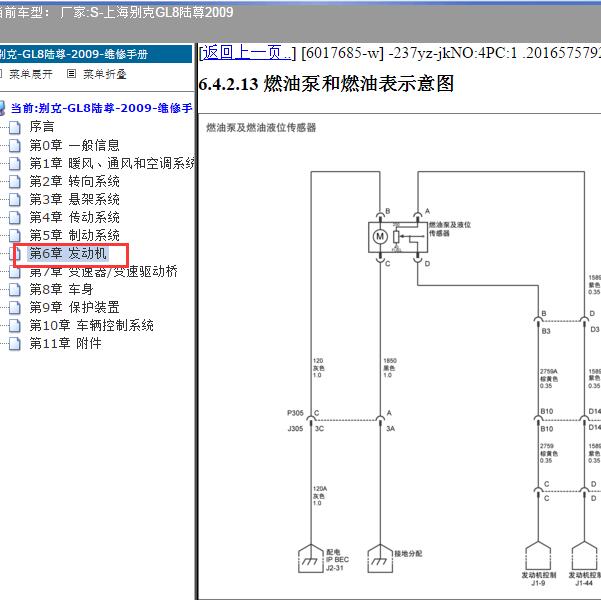Screen dimensions: 601x600
Task: Click the 当前:别克-GL8陆尊-2009-维修手册 root node
Action: tap(102, 108)
